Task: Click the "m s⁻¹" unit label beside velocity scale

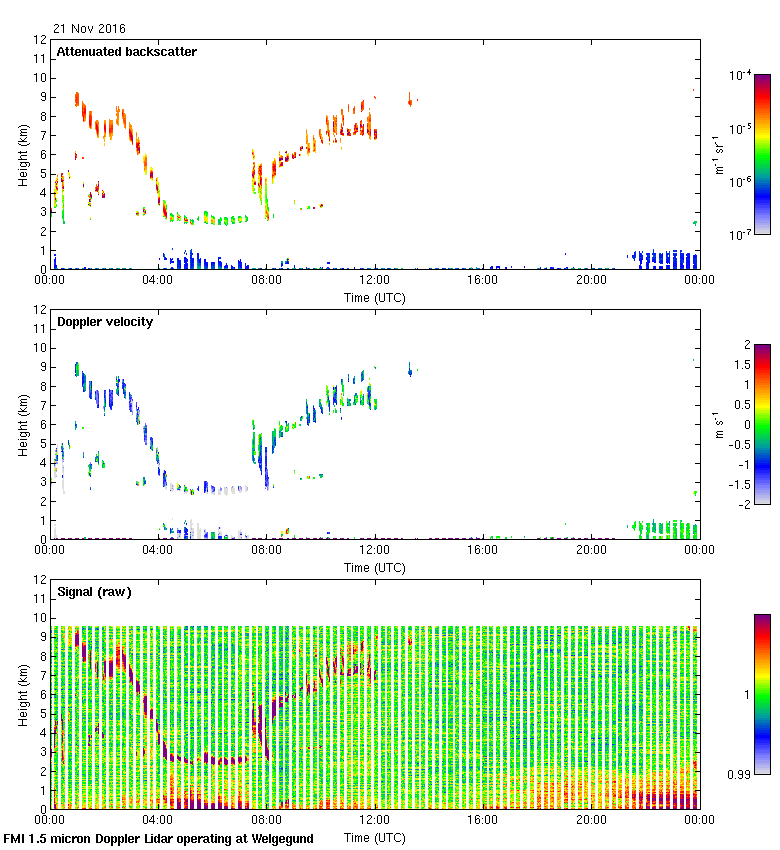Action: point(716,424)
